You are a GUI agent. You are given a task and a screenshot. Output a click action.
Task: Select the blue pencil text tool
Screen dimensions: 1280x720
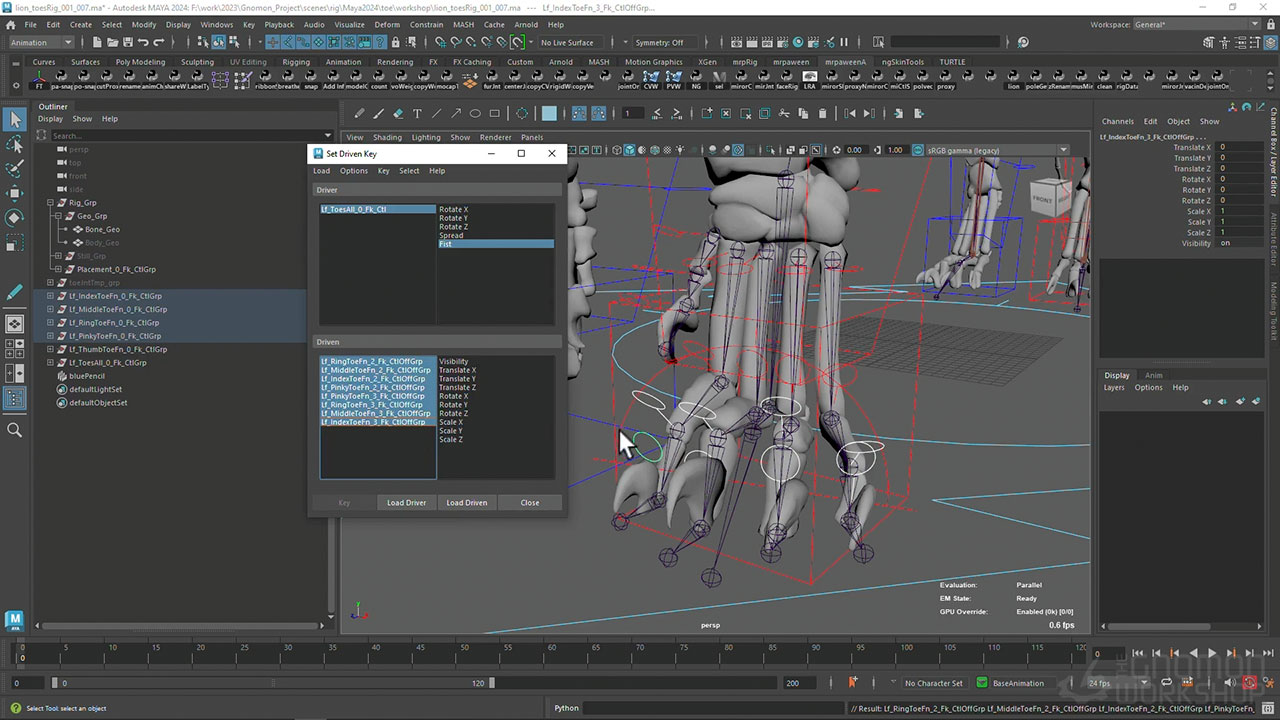click(x=417, y=113)
